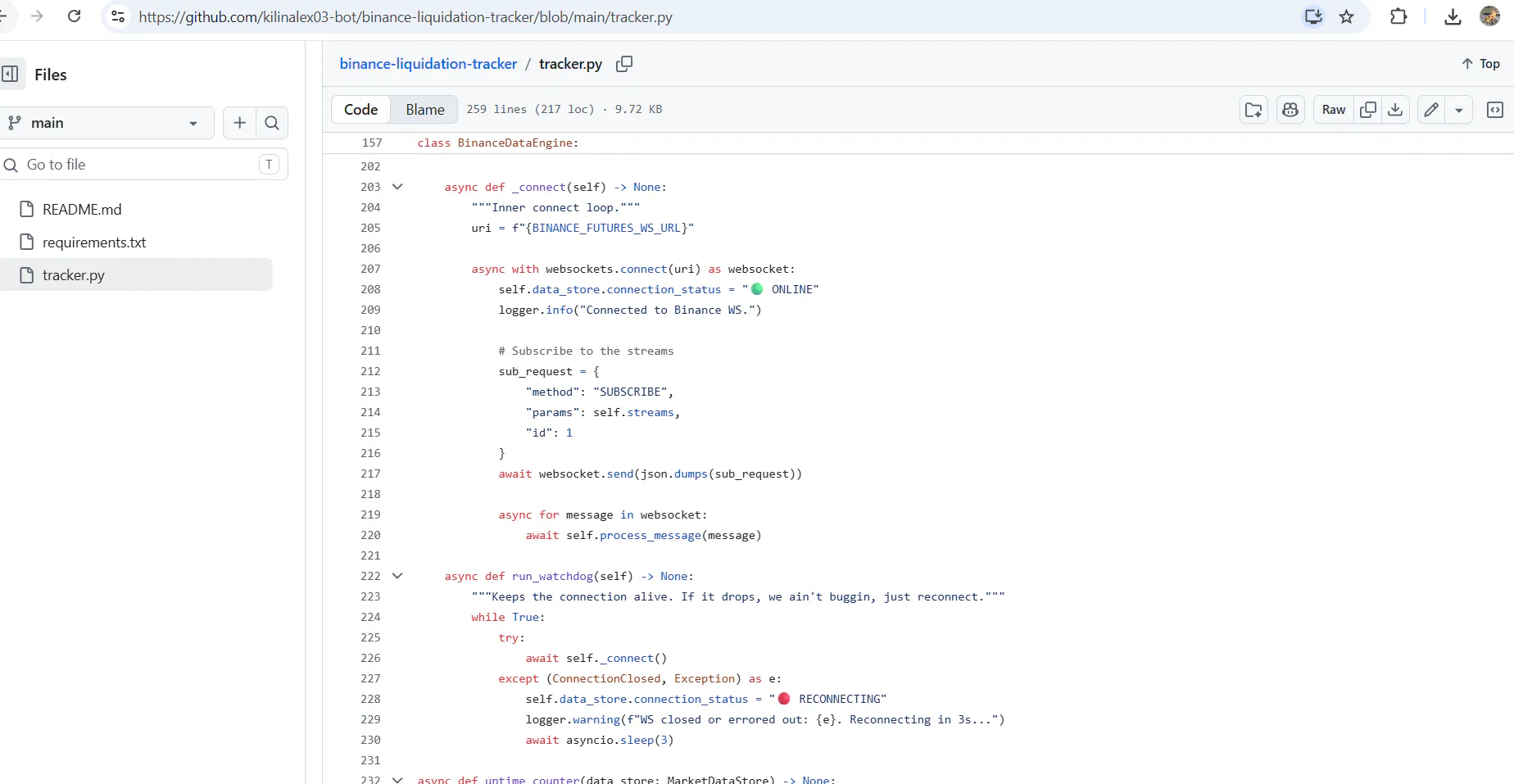Image resolution: width=1514 pixels, height=784 pixels.
Task: Switch to Blame view tab
Action: point(425,110)
